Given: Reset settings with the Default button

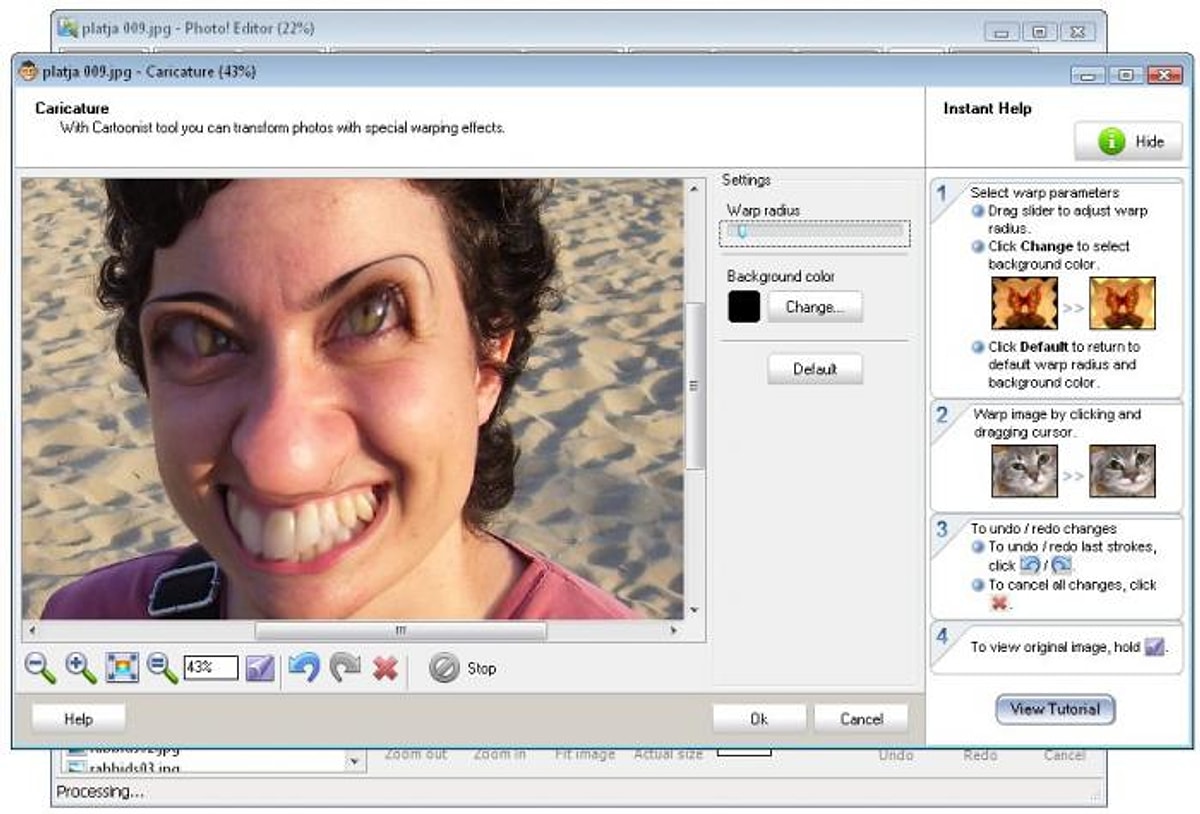Looking at the screenshot, I should [814, 369].
